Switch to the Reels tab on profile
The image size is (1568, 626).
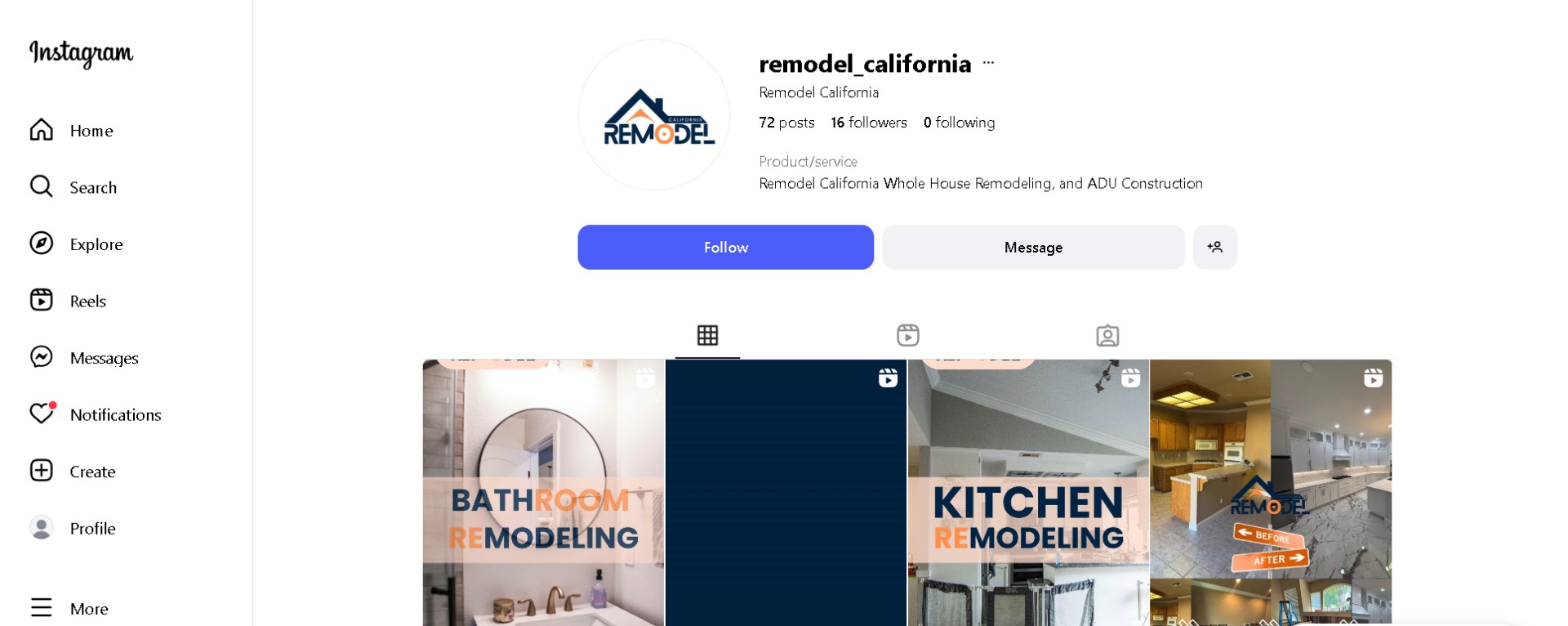point(908,335)
